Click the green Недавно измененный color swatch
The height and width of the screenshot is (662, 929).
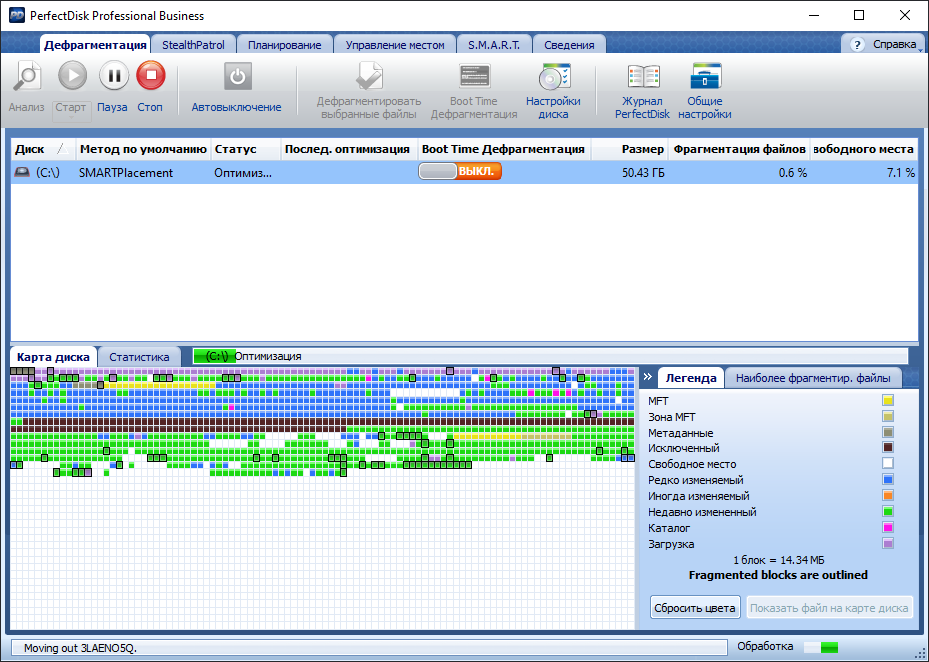coord(887,512)
